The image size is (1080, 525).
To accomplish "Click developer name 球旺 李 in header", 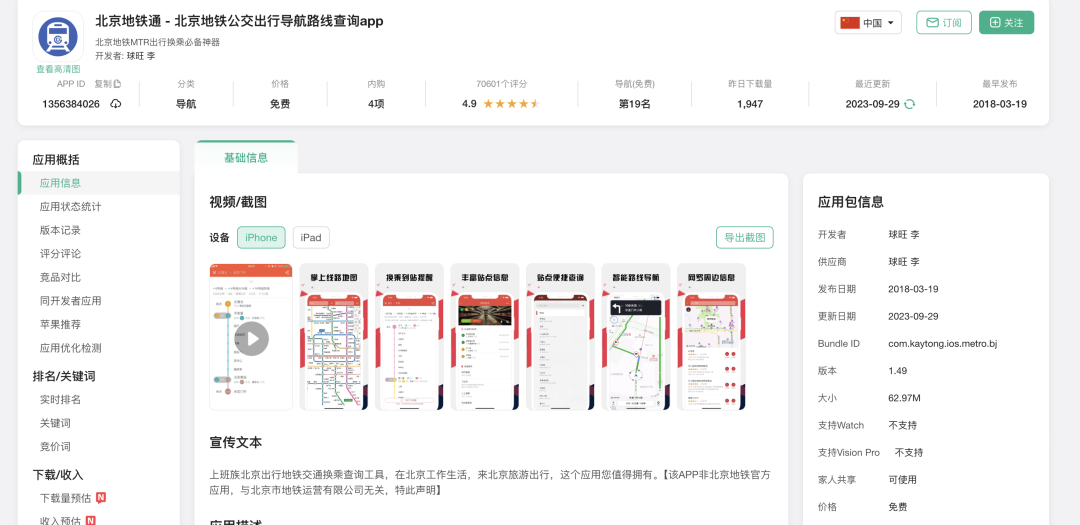I will click(141, 56).
